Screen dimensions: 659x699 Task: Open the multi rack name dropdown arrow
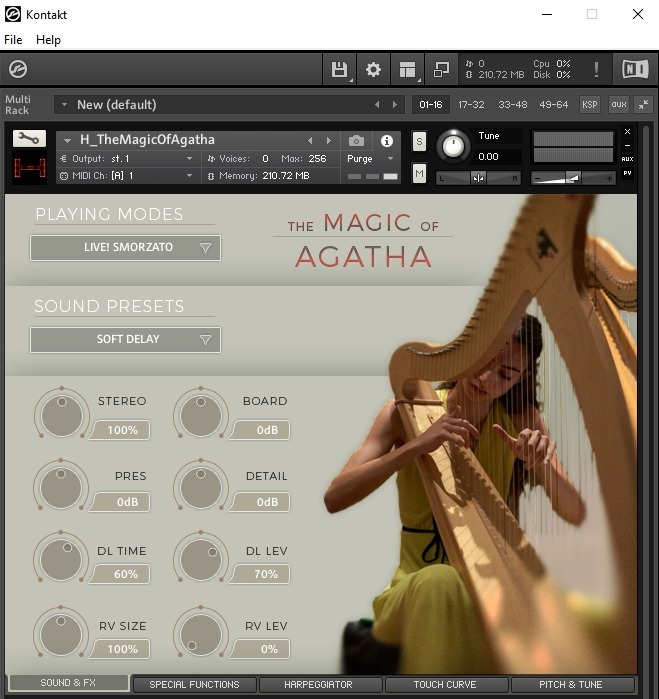coord(64,105)
